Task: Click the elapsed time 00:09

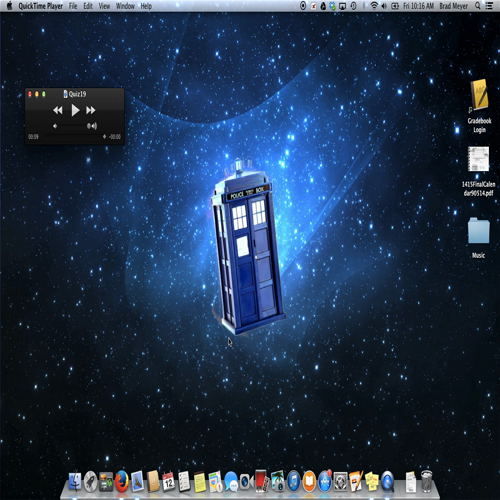Action: coord(33,137)
